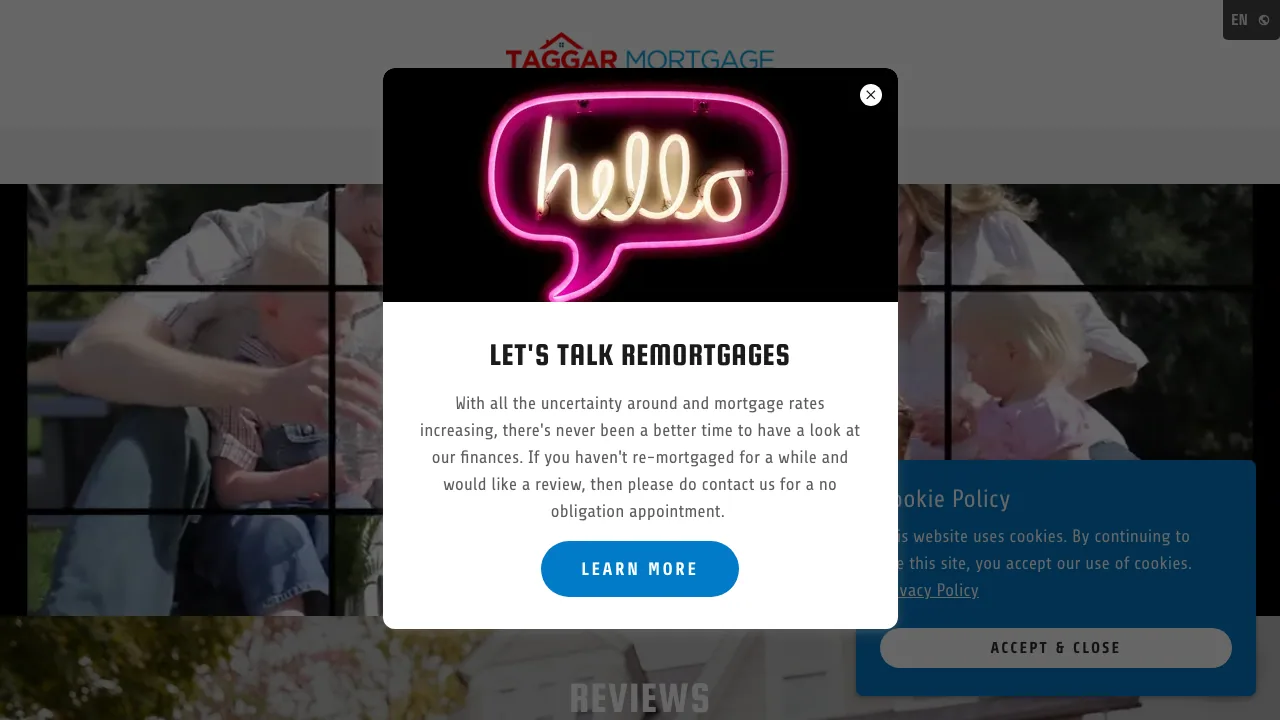Click the remortgage description paragraph
This screenshot has height=720, width=1280.
coord(640,458)
